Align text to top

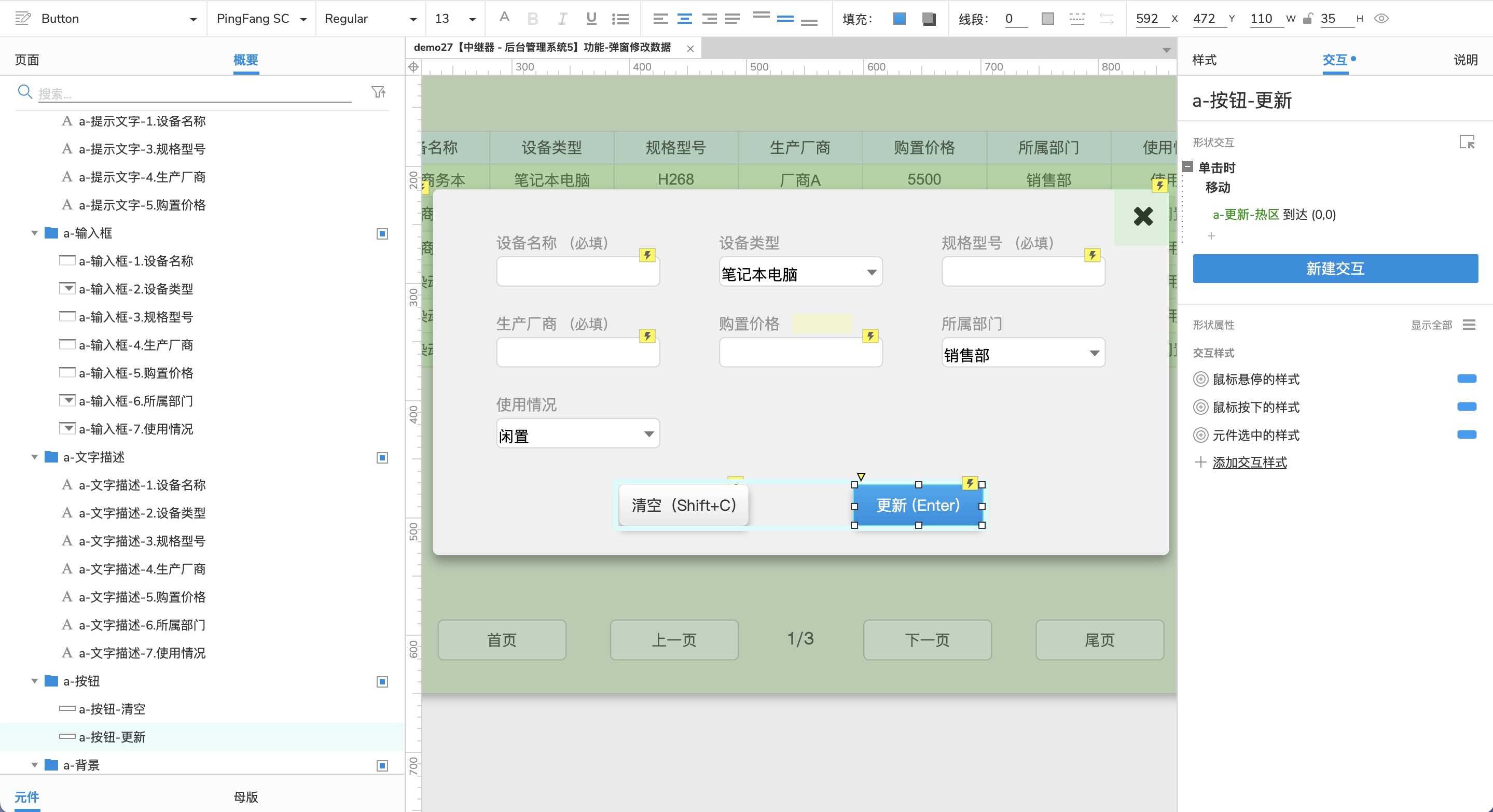(761, 15)
